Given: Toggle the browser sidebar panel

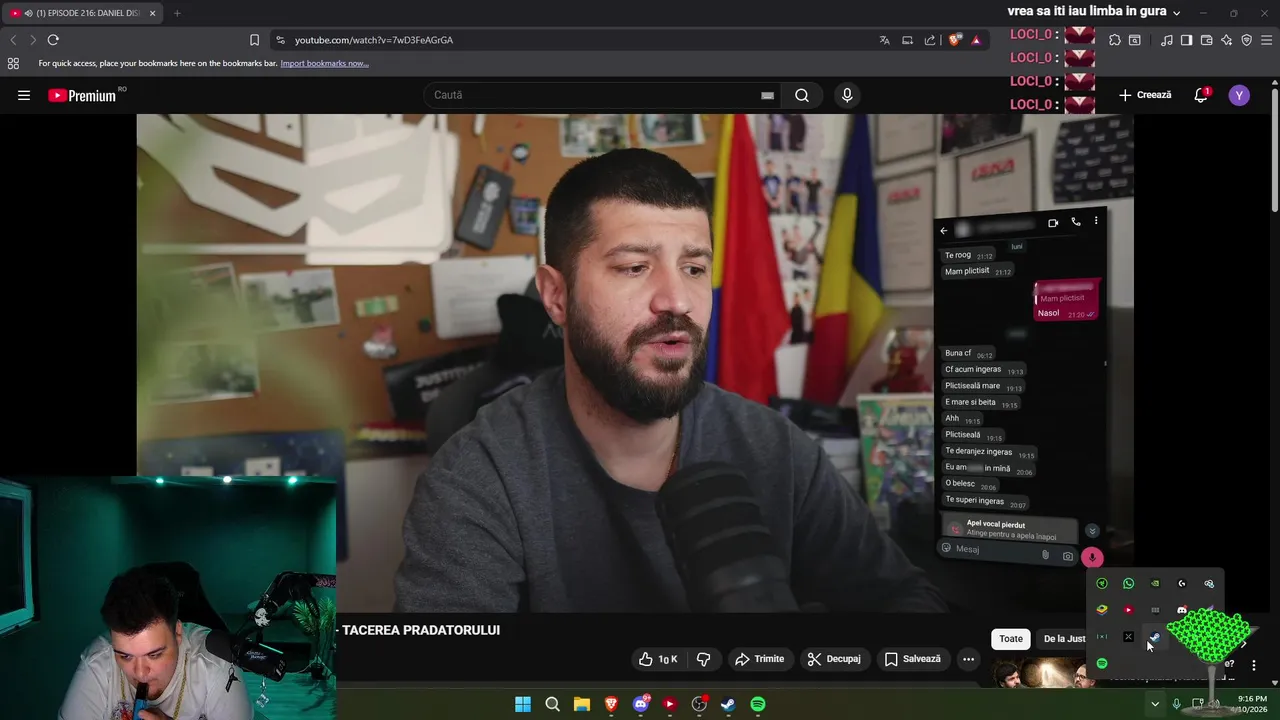Looking at the screenshot, I should pos(1186,40).
